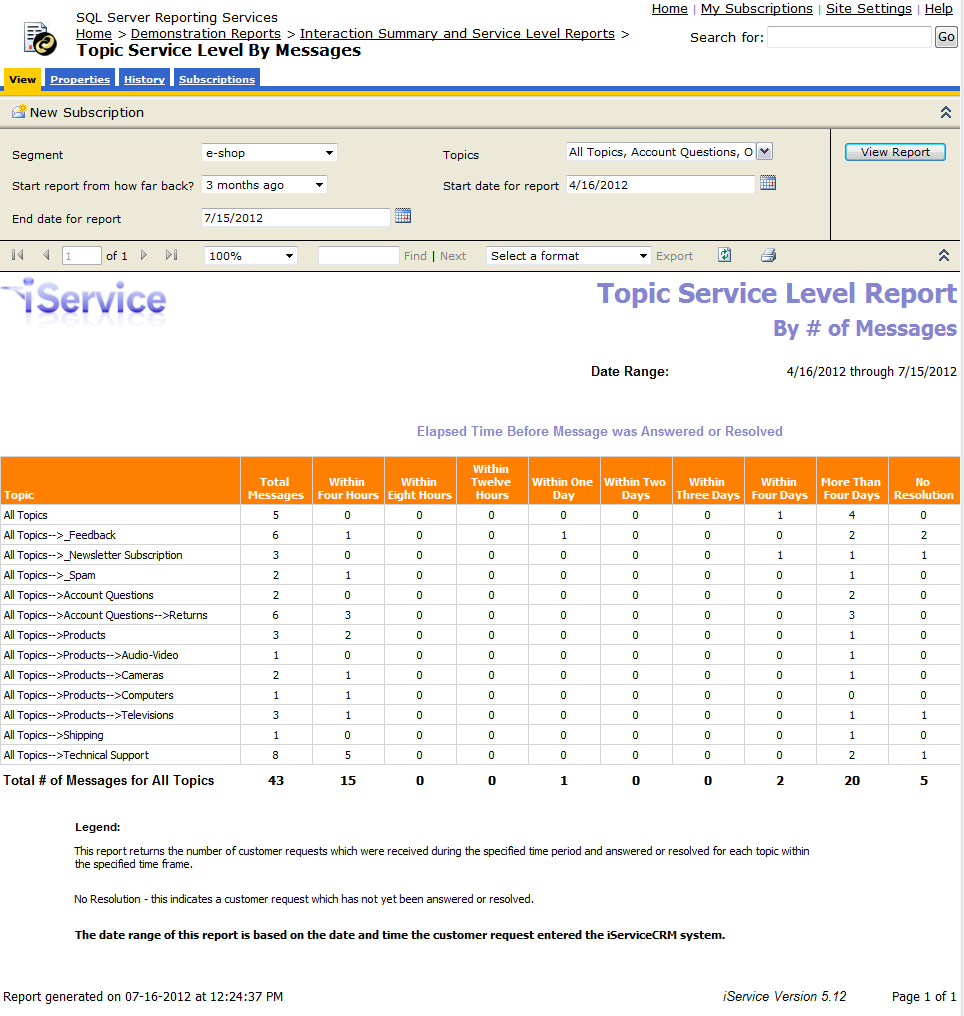Switch to the Subscriptions tab
Screen dimensions: 964x1016
[217, 80]
